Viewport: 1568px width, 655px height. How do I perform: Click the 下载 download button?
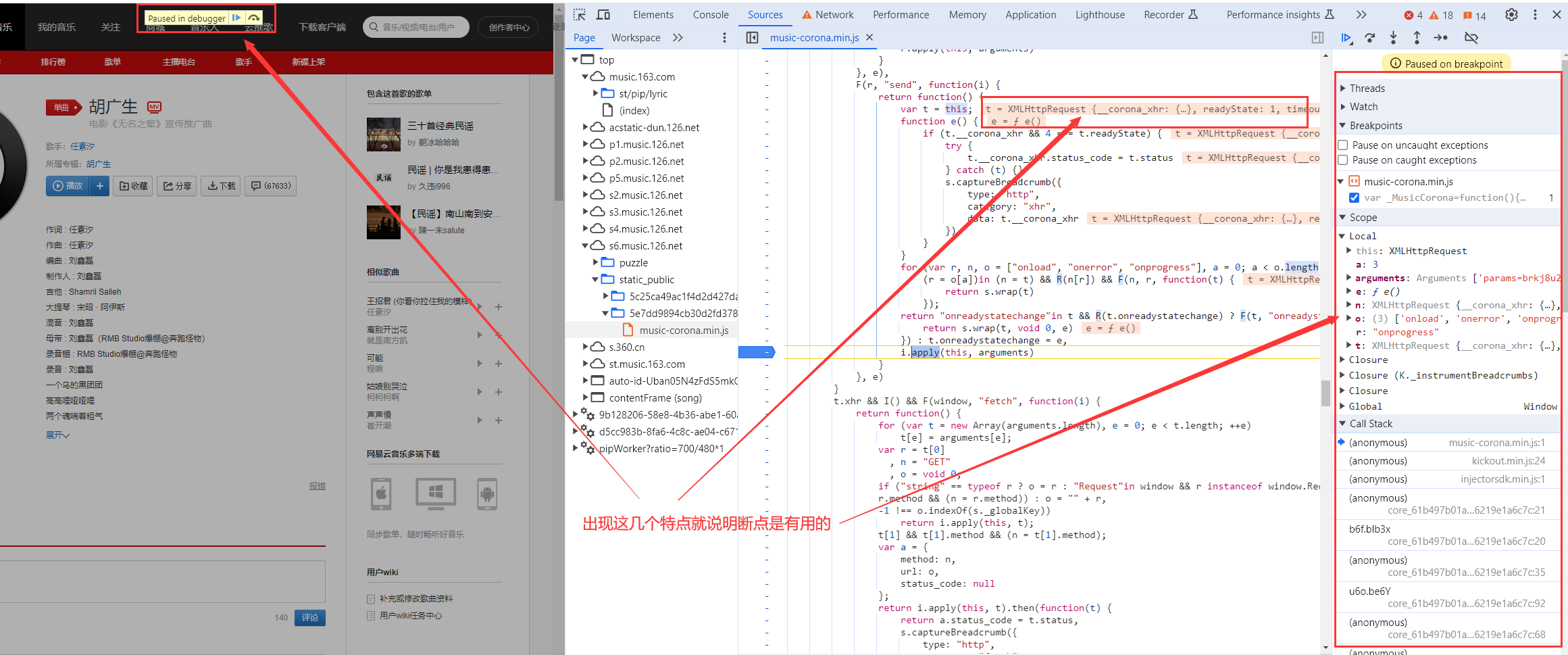(221, 186)
